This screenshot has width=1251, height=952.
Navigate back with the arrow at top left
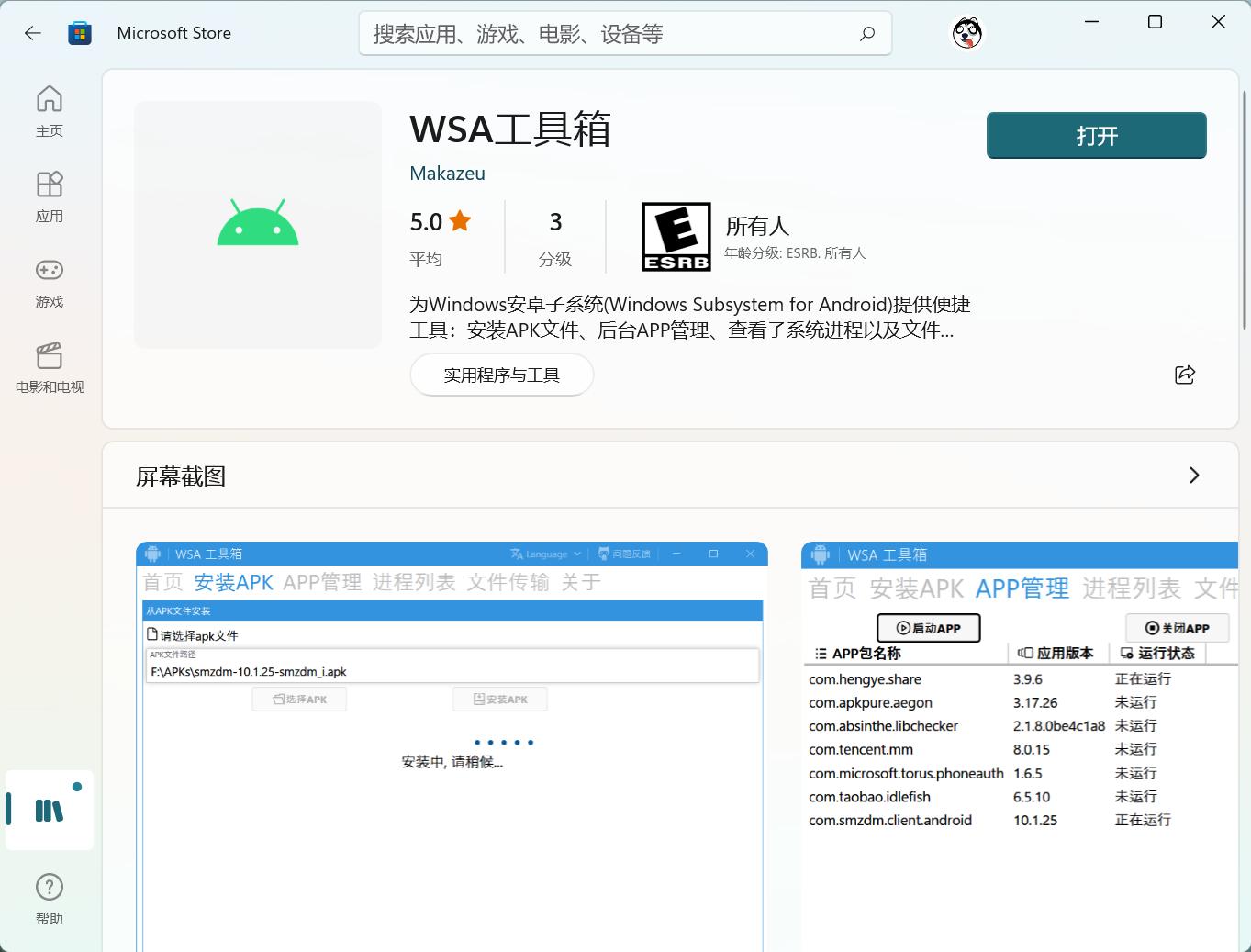tap(32, 32)
